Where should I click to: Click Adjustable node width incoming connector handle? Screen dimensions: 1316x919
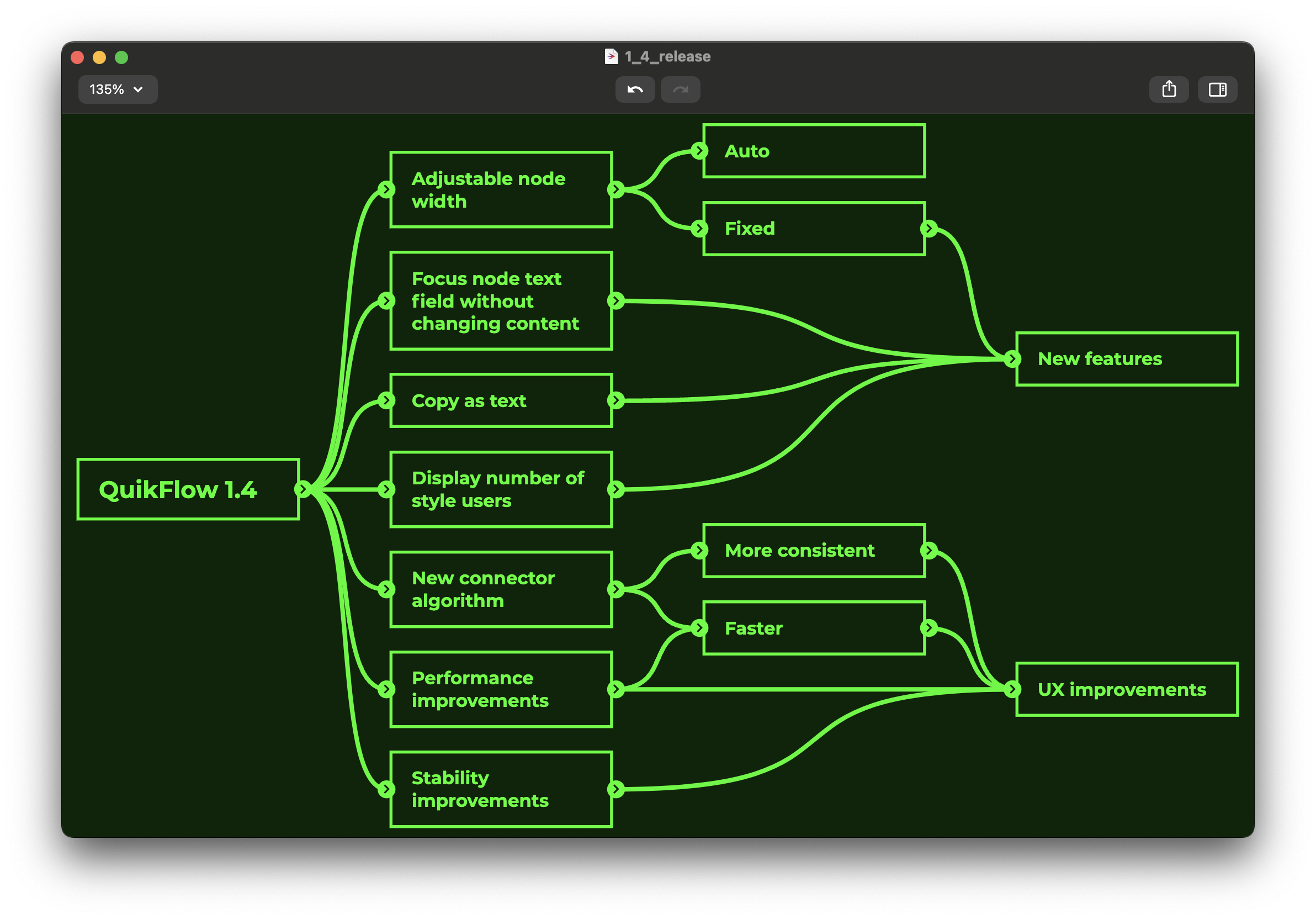[387, 190]
